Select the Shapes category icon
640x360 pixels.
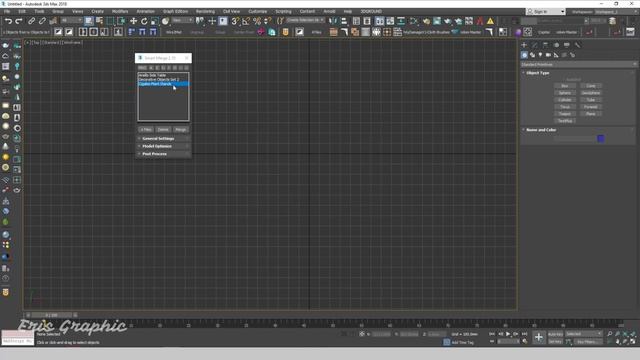[532, 55]
